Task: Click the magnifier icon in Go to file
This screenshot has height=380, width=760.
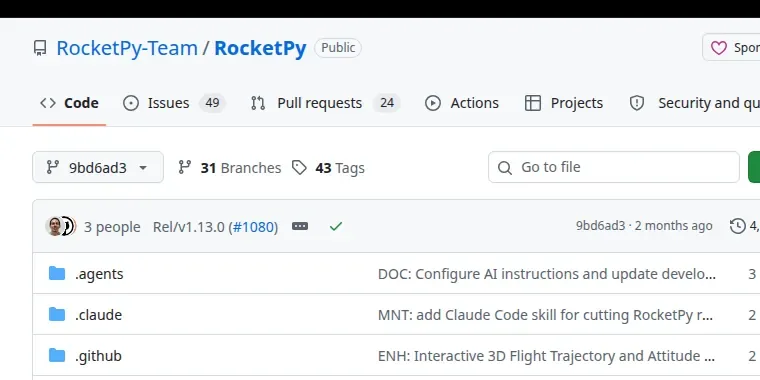Action: point(505,168)
